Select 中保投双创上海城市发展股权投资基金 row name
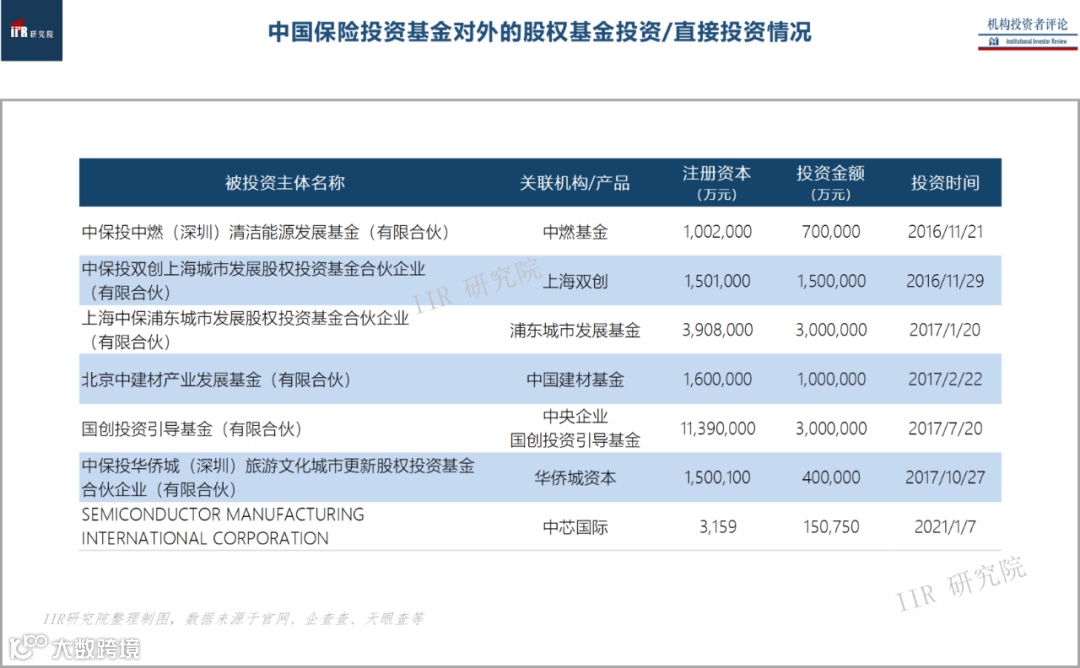 (253, 281)
